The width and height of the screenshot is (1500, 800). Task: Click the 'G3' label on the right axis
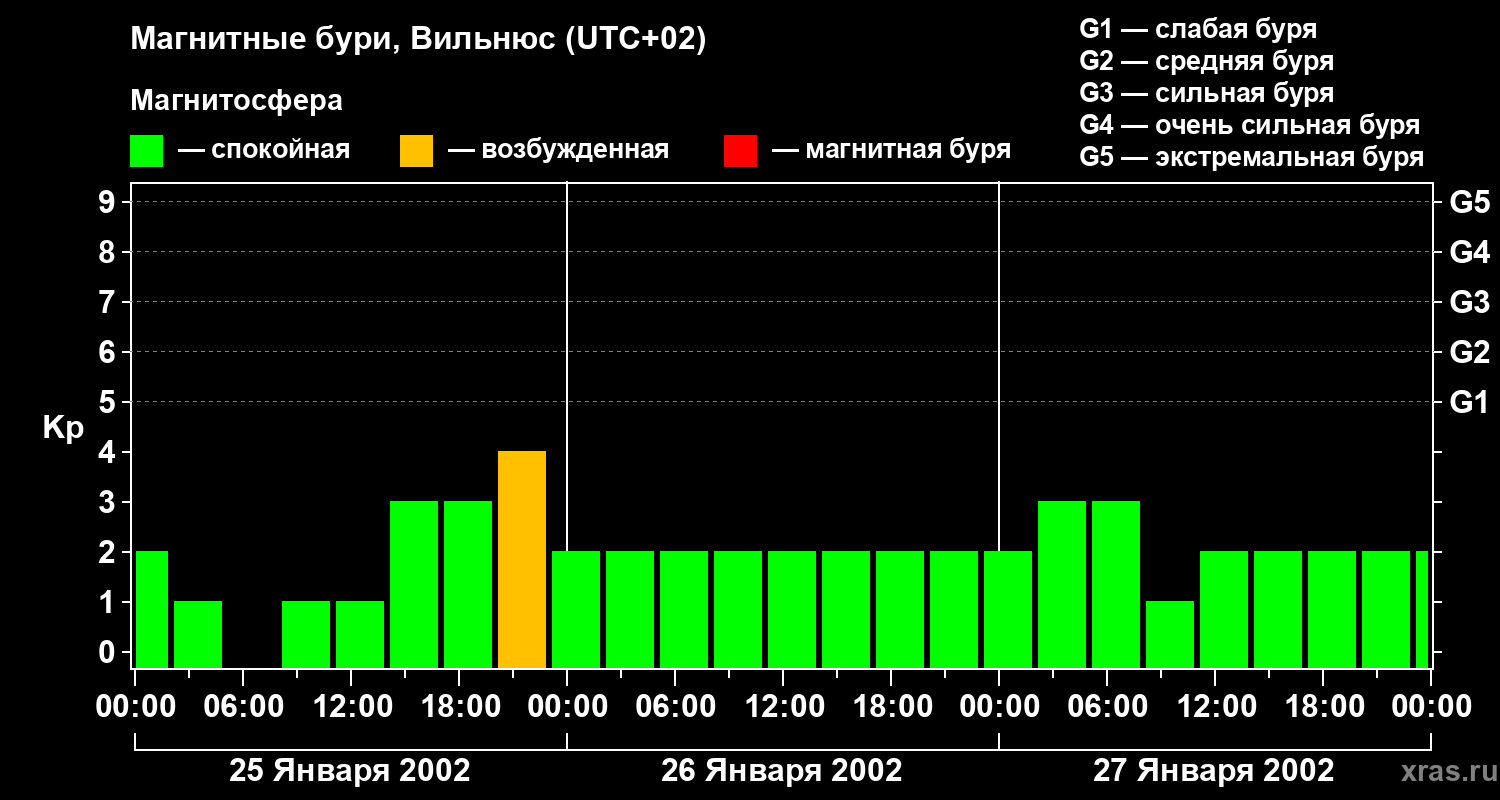(x=1470, y=302)
